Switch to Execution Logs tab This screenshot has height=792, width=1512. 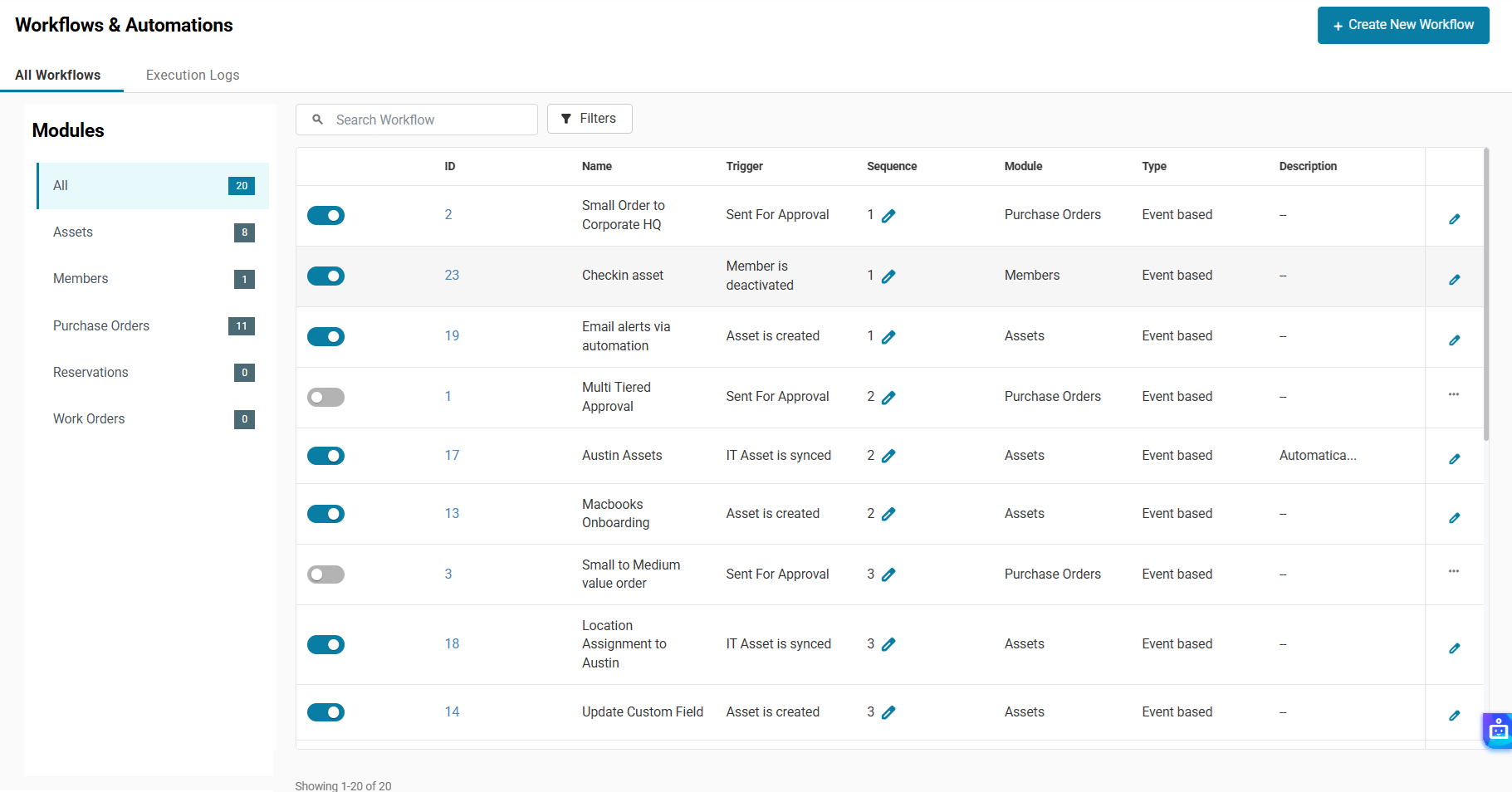(x=193, y=75)
